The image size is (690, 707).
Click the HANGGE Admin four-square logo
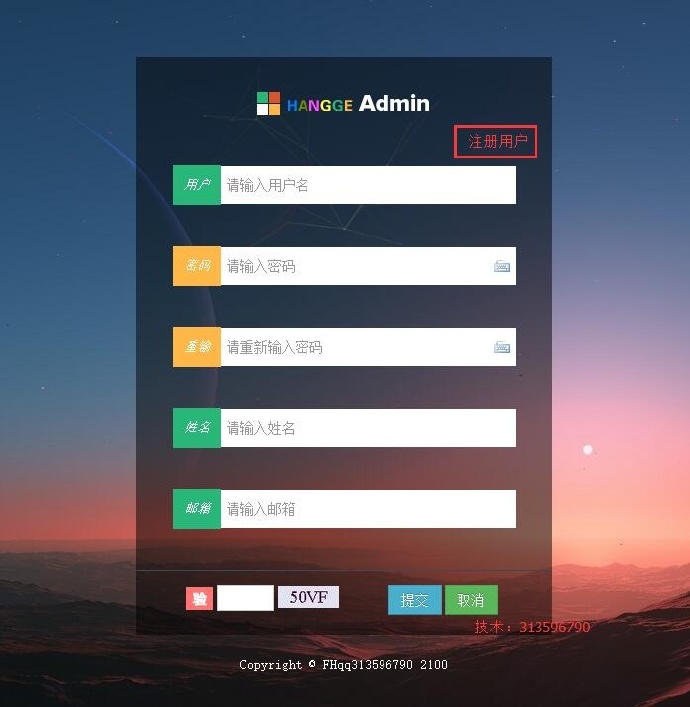(x=268, y=103)
